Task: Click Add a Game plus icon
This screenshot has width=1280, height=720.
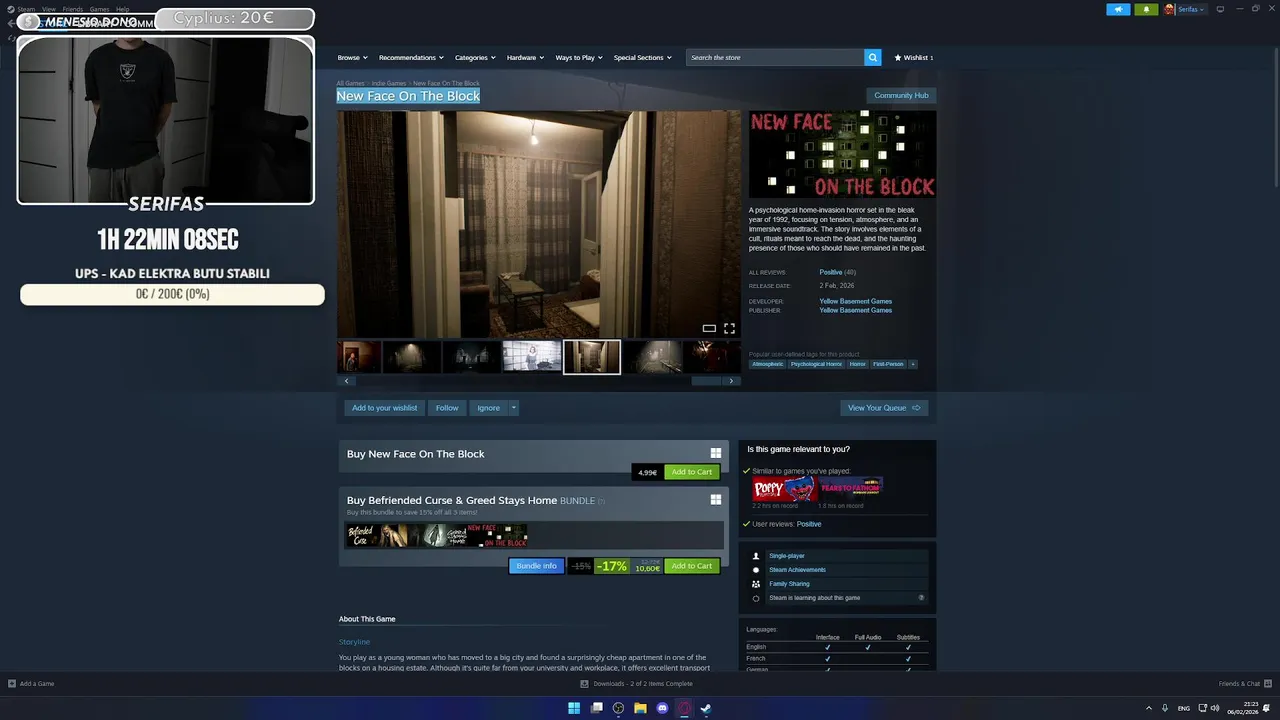Action: tap(12, 684)
